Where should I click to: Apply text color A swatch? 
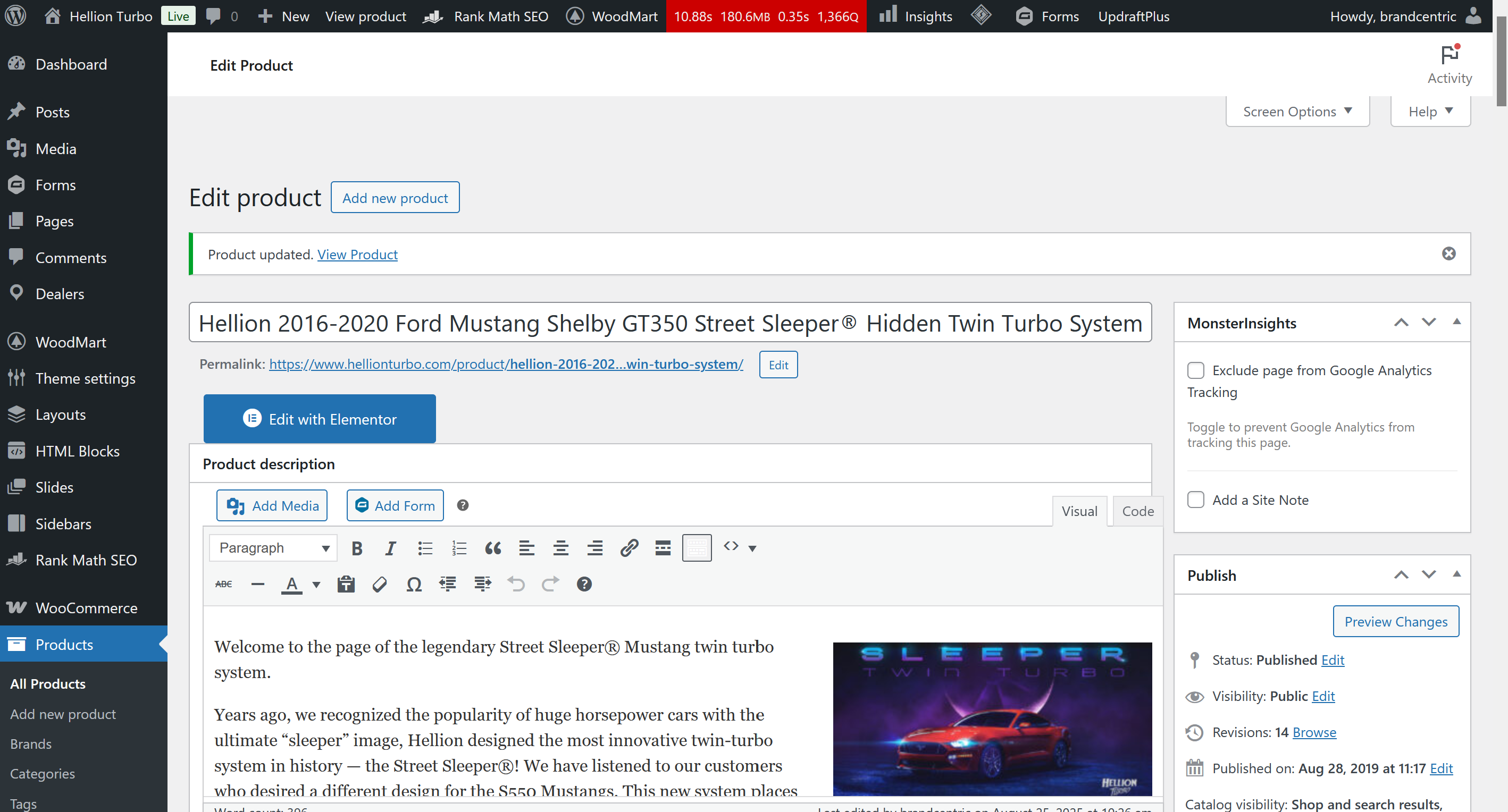[x=291, y=584]
